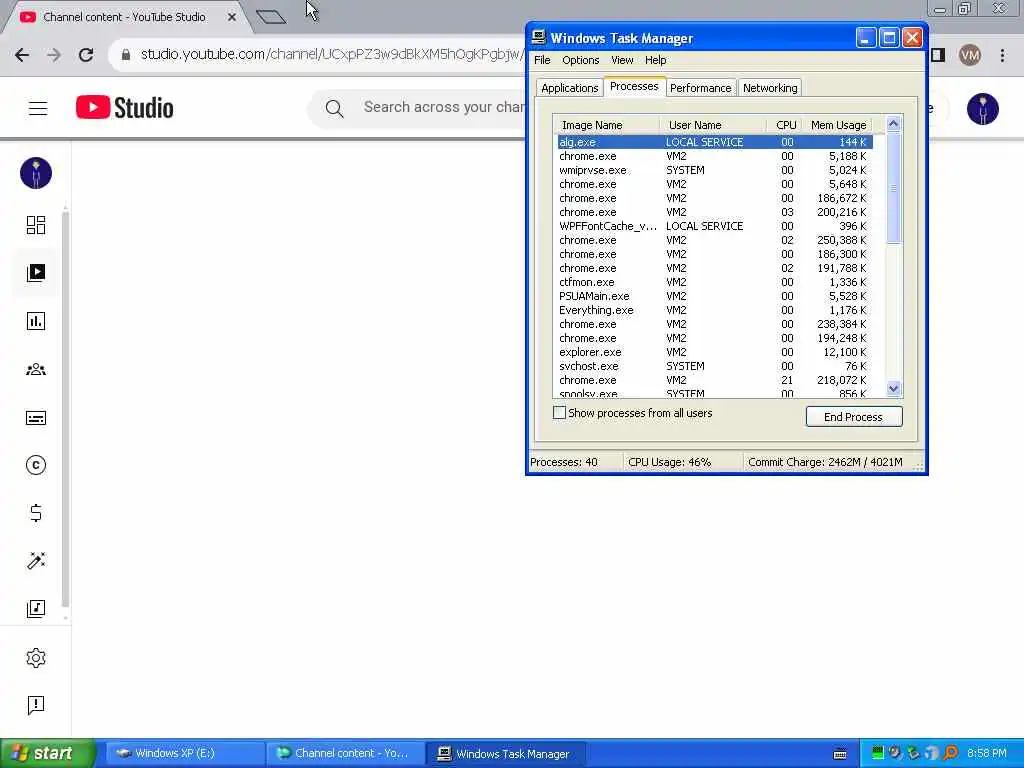The width and height of the screenshot is (1024, 768).
Task: Click the side panel icon in Chrome toolbar
Action: [938, 56]
